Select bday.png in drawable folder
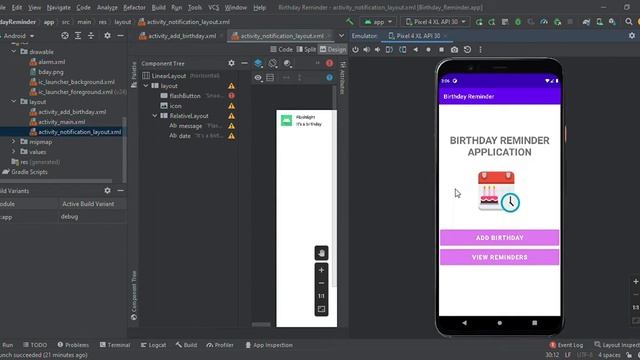Image resolution: width=640 pixels, height=360 pixels. coord(51,72)
